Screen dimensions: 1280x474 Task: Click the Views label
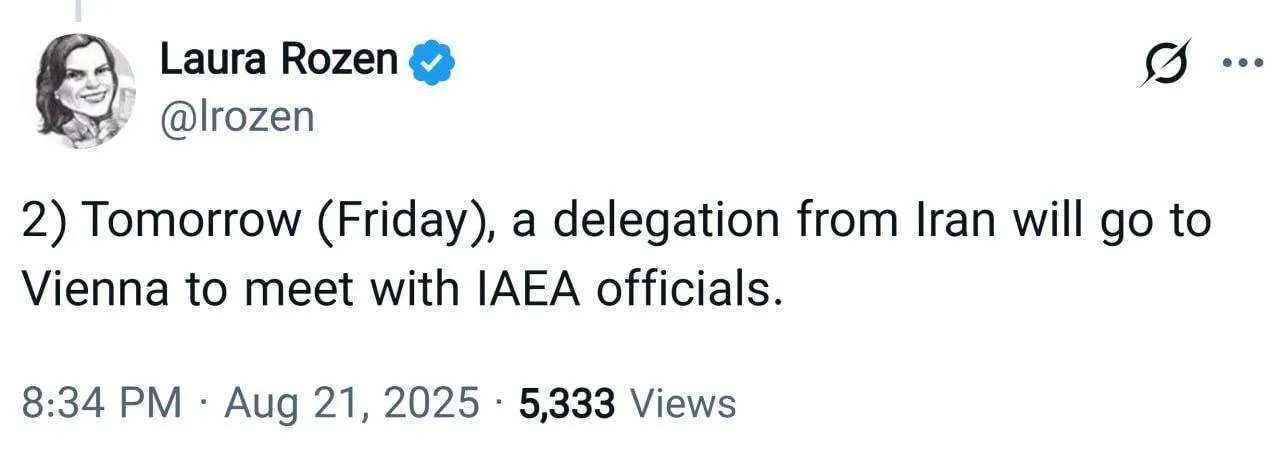(686, 403)
